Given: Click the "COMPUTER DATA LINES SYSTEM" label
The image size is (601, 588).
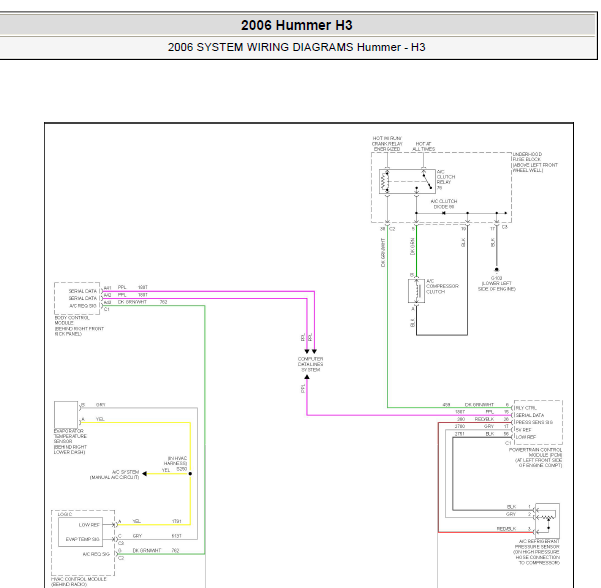Looking at the screenshot, I should (310, 365).
